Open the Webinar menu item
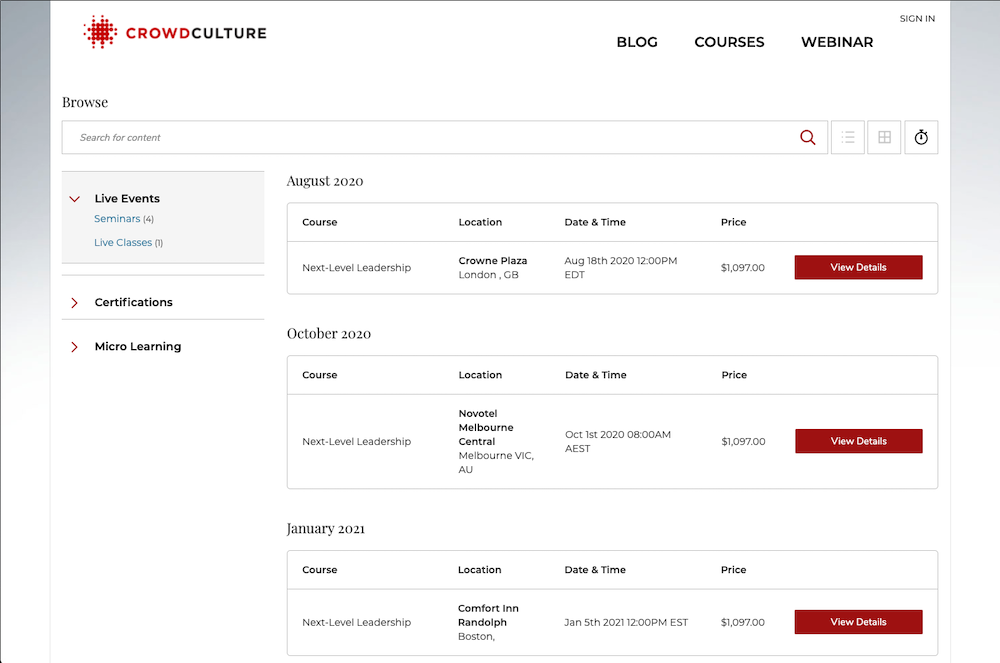Screen dimensions: 1000x663 (837, 42)
